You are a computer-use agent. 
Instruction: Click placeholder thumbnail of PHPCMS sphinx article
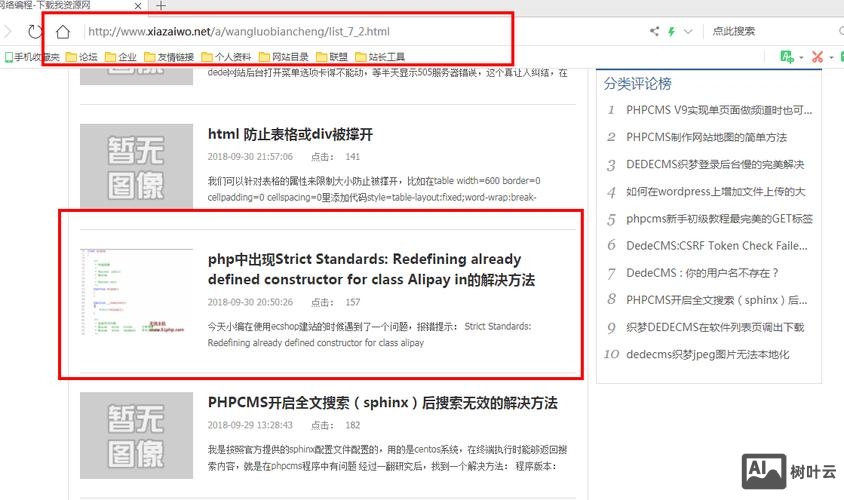[x=136, y=435]
